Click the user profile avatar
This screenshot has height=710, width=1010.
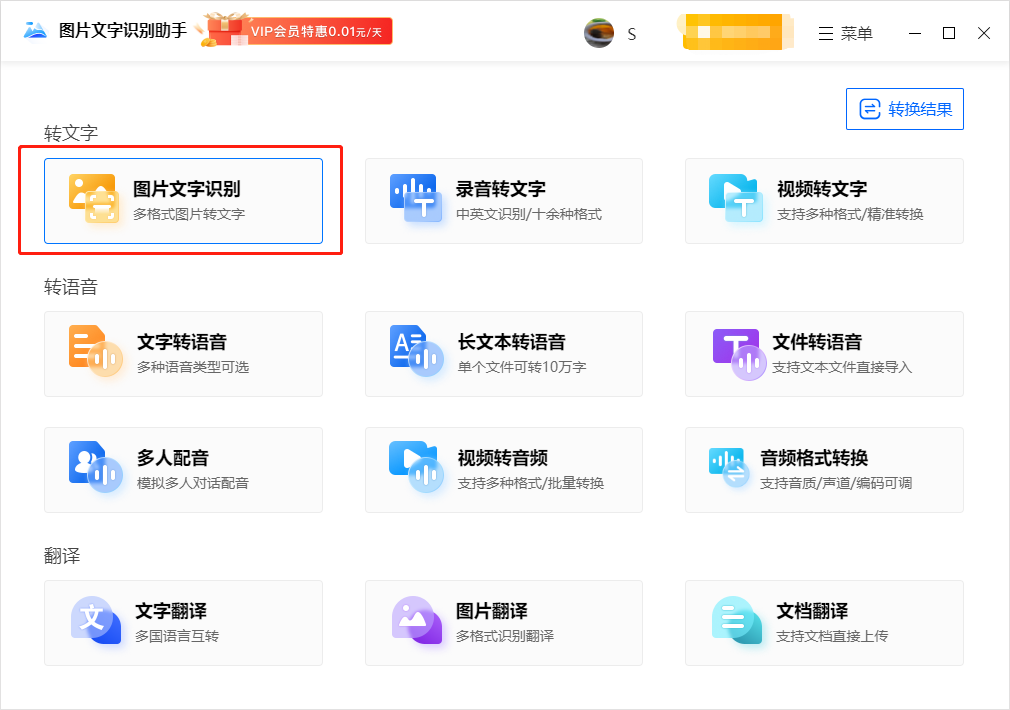[x=598, y=33]
